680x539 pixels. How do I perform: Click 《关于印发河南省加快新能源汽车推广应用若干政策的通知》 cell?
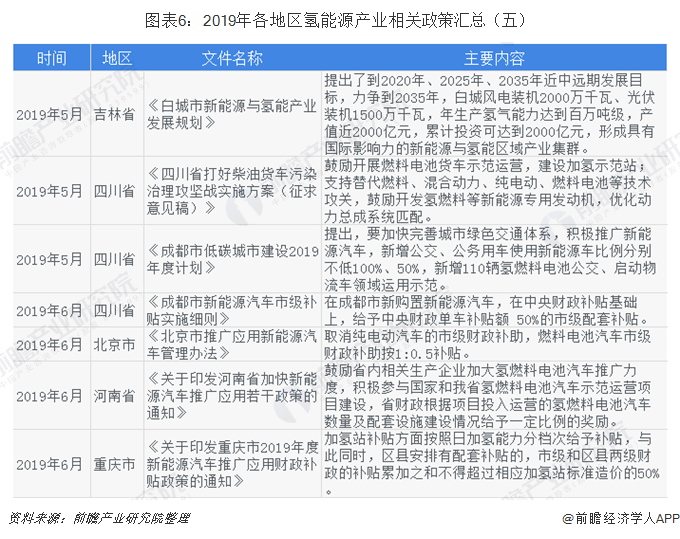(x=232, y=396)
